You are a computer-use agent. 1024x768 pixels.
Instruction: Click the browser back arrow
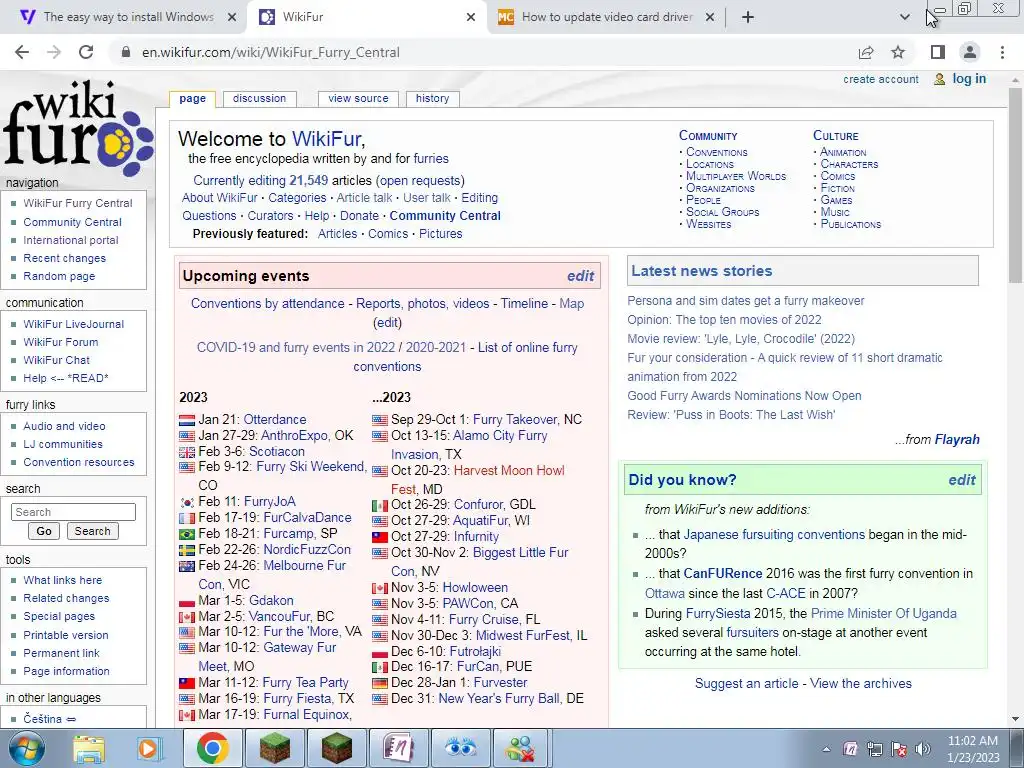click(22, 52)
